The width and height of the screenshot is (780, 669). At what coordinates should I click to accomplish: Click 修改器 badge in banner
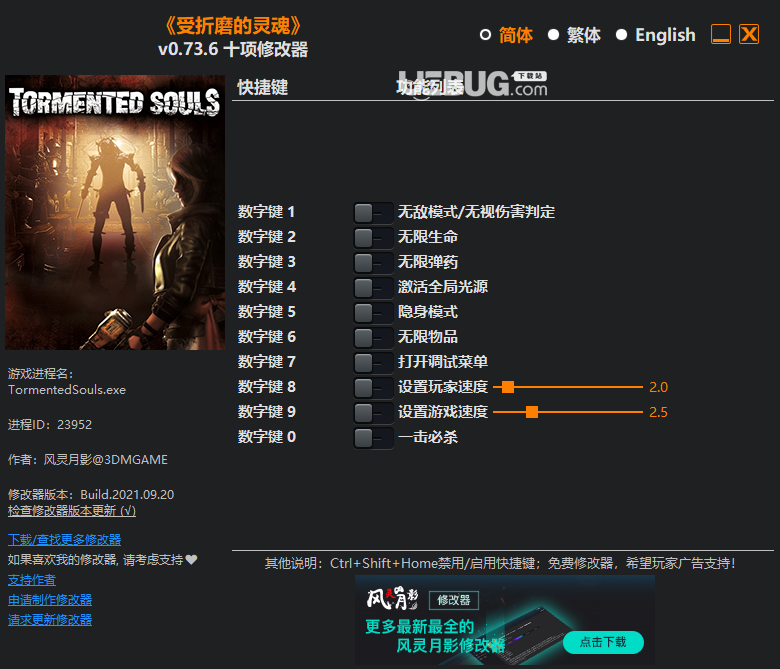(454, 600)
